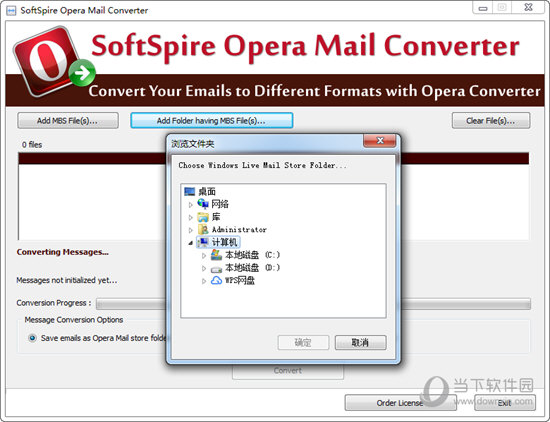The image size is (550, 422).
Task: Click the Local Disk C: drive icon
Action: click(216, 255)
